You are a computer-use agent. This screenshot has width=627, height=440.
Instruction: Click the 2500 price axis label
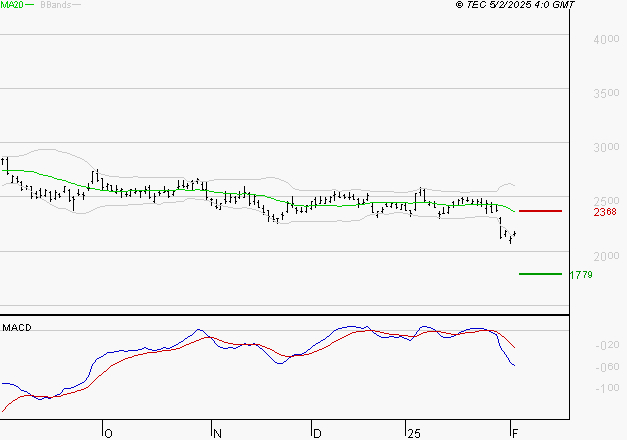(x=606, y=201)
